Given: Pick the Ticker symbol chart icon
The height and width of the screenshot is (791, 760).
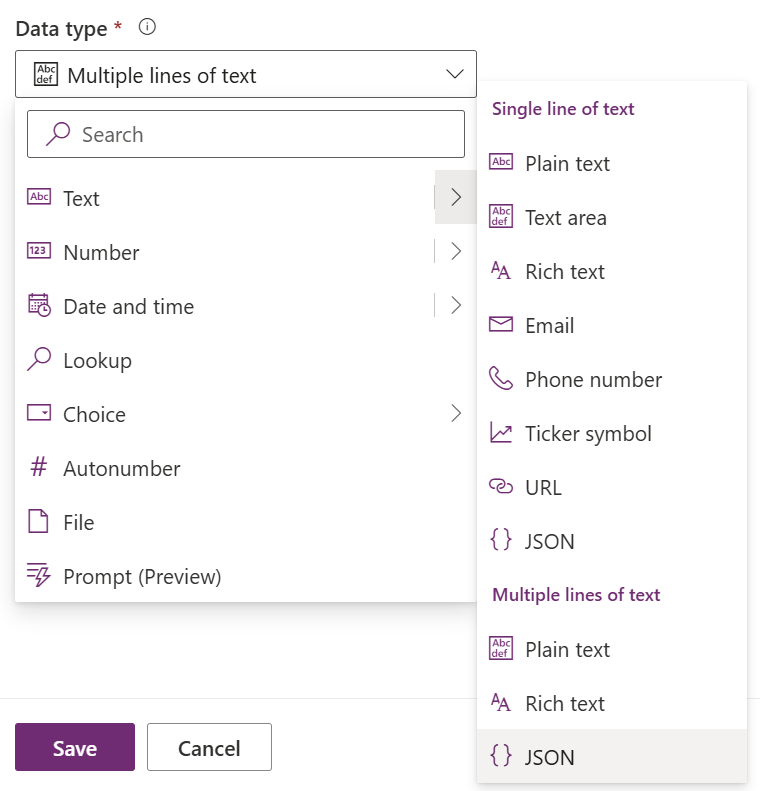Looking at the screenshot, I should click(500, 433).
